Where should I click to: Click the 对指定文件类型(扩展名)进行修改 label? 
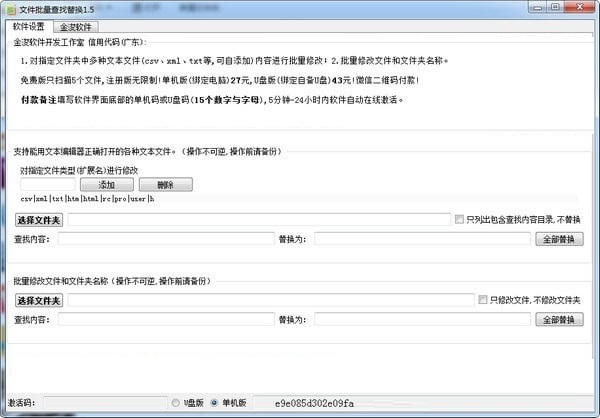click(79, 170)
